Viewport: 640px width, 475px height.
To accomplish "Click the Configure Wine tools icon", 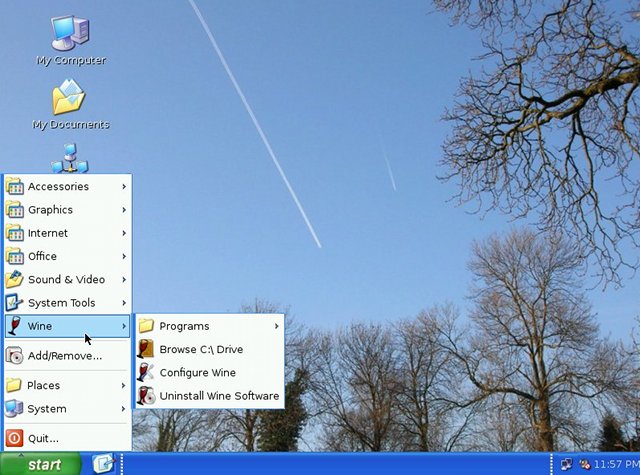I will click(146, 373).
